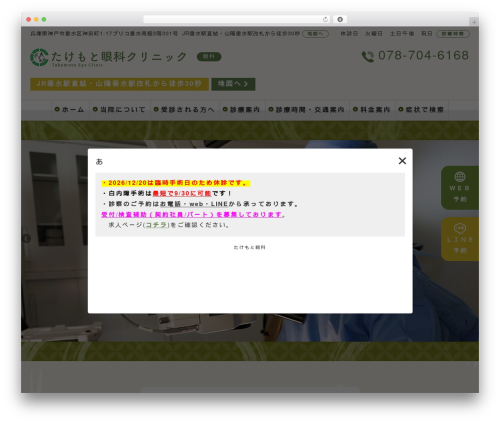This screenshot has height=423, width=500.
Task: Click the LINE chat bubble icon
Action: coord(460,228)
